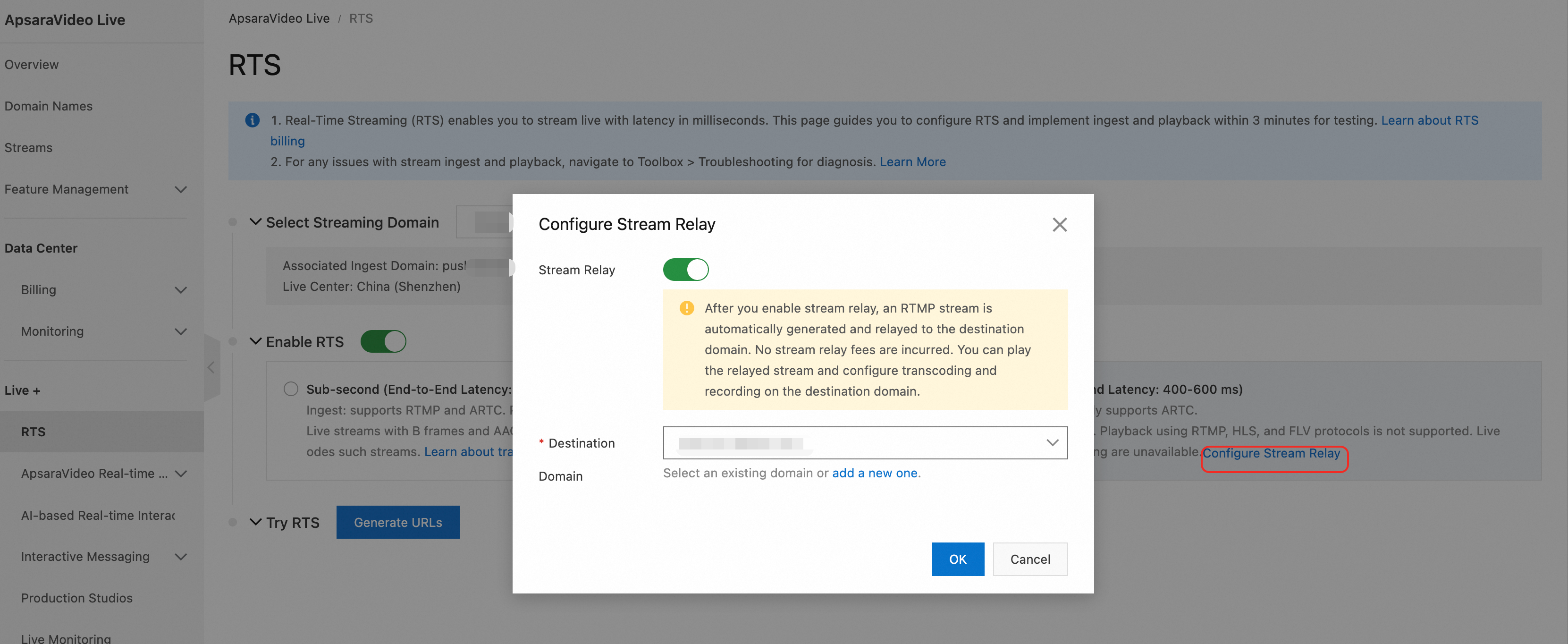1568x644 pixels.
Task: Collapse the Select Streaming Domain section
Action: (256, 222)
